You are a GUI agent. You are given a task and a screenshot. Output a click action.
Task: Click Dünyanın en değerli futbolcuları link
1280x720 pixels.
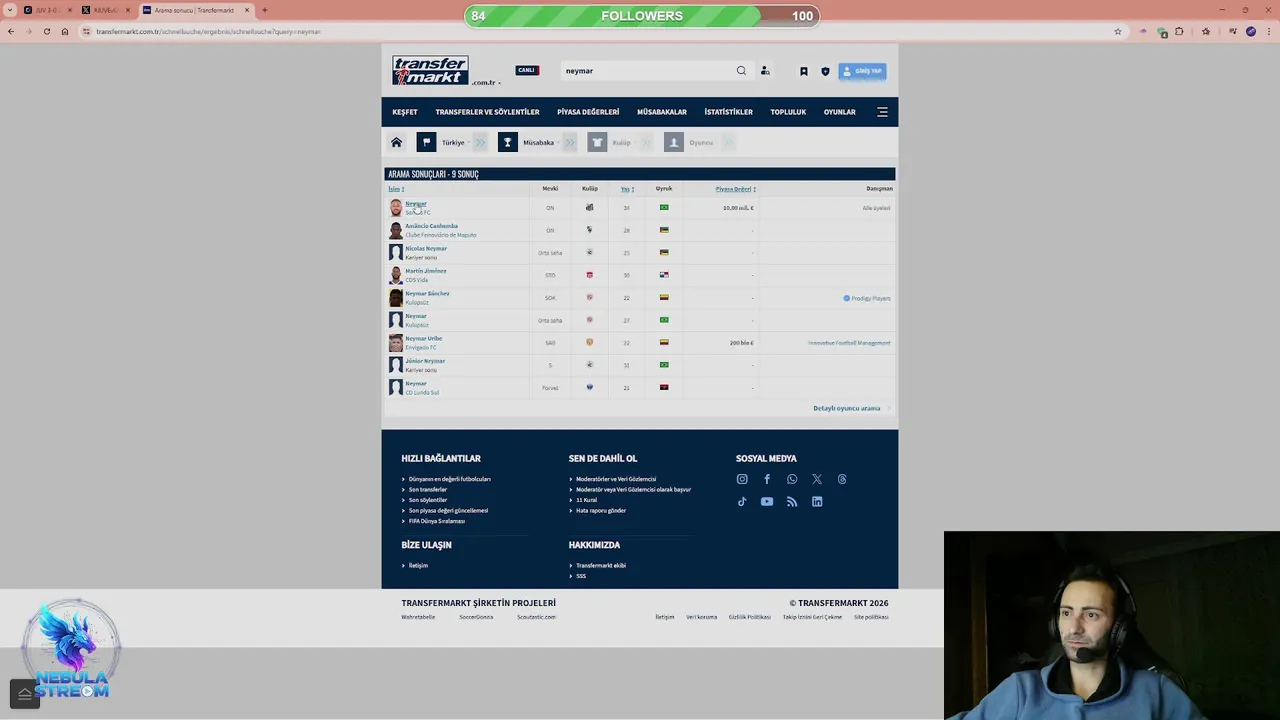pyautogui.click(x=449, y=479)
